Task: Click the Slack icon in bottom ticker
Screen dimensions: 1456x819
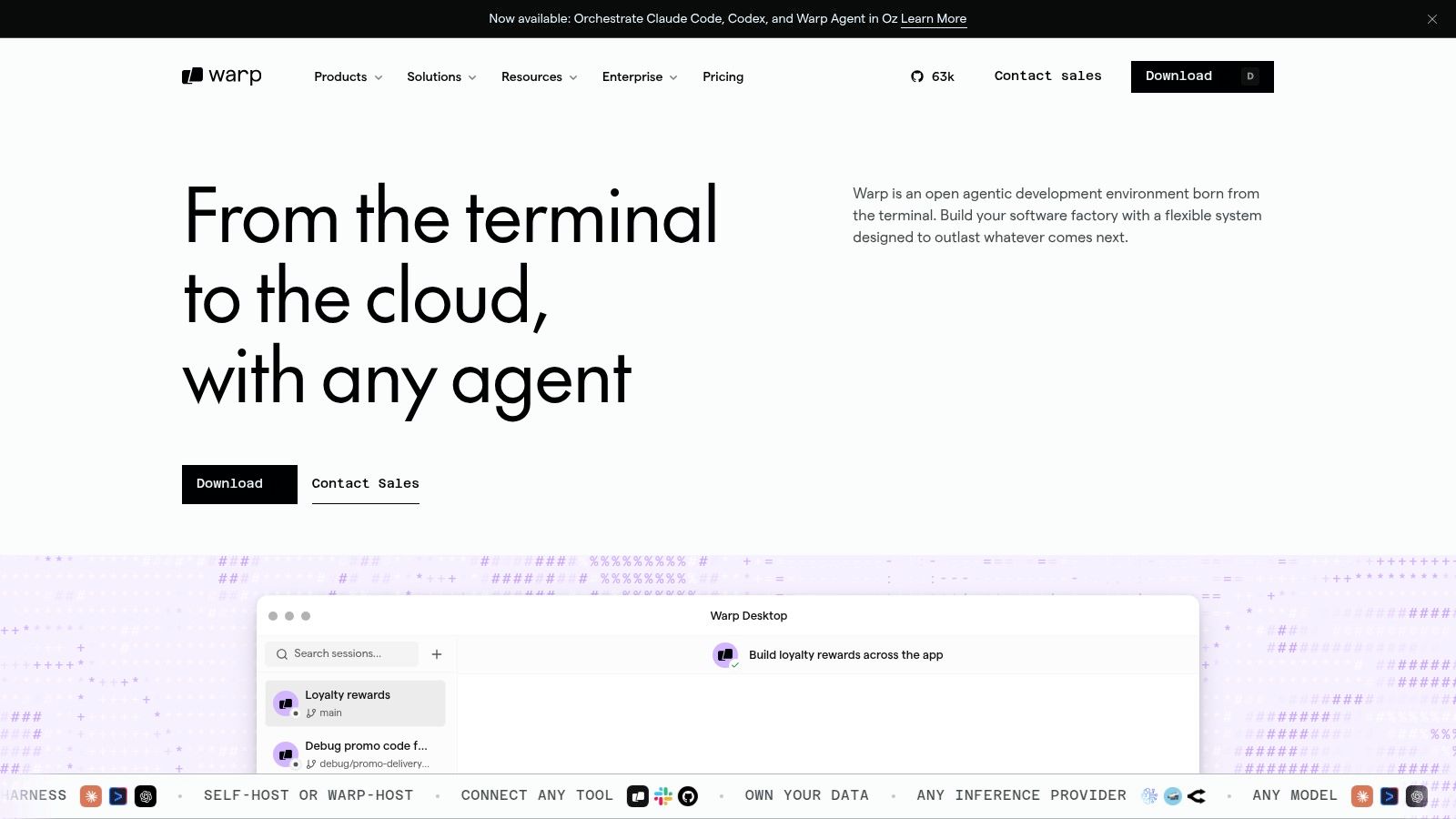Action: (663, 796)
